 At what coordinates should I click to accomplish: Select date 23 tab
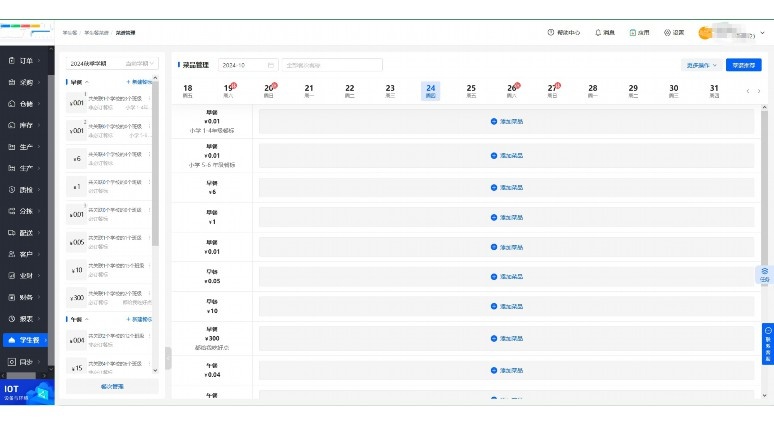click(x=390, y=91)
